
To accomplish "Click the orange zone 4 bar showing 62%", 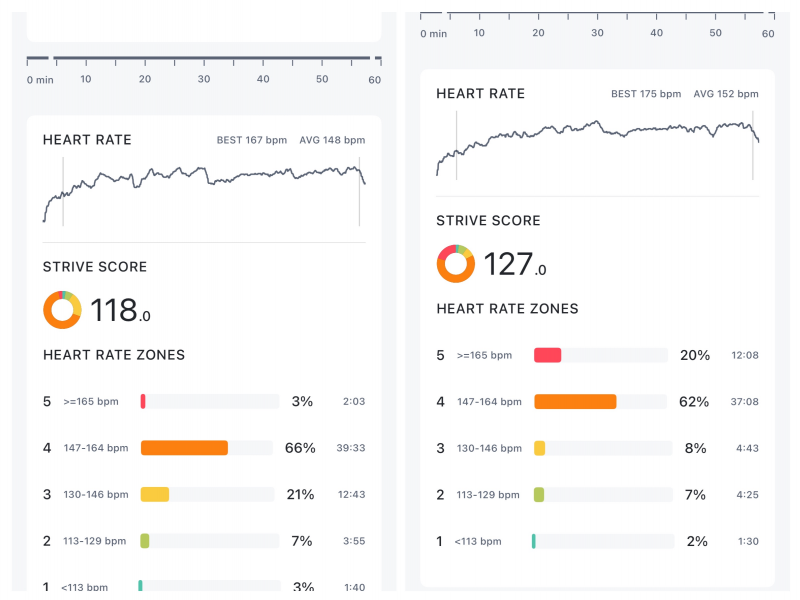I will 575,402.
